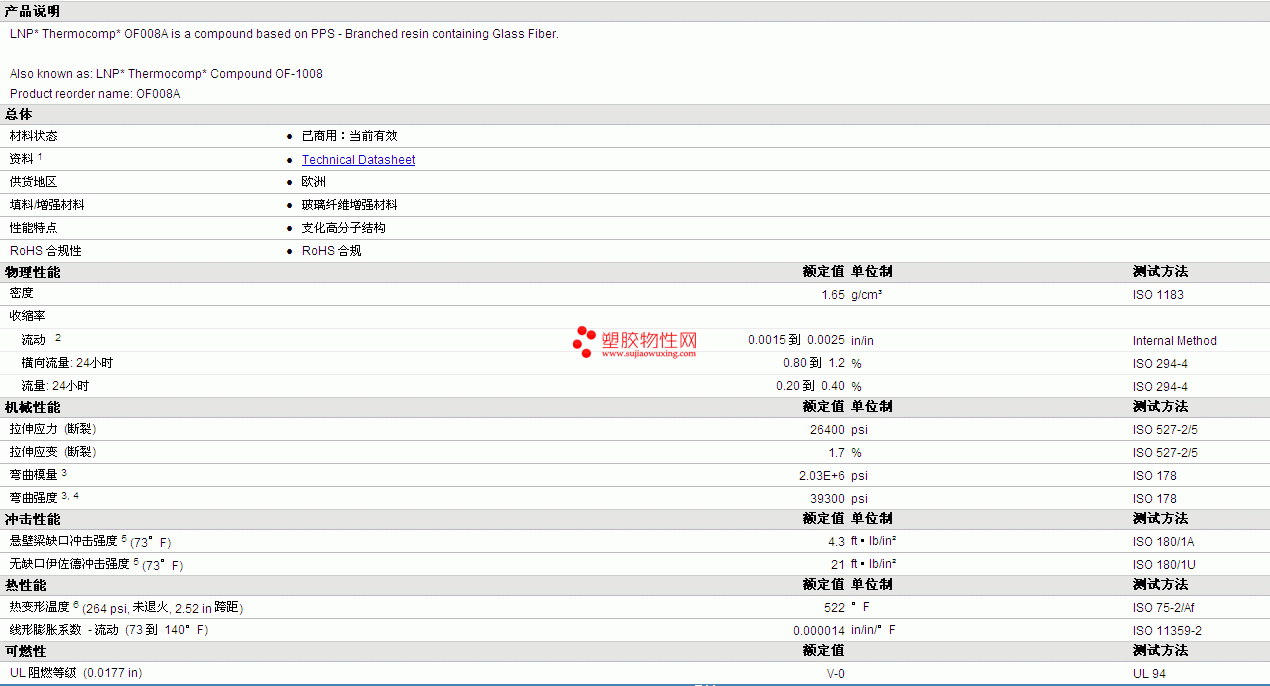Click the 欧洲 region value
The height and width of the screenshot is (686, 1270).
(314, 182)
